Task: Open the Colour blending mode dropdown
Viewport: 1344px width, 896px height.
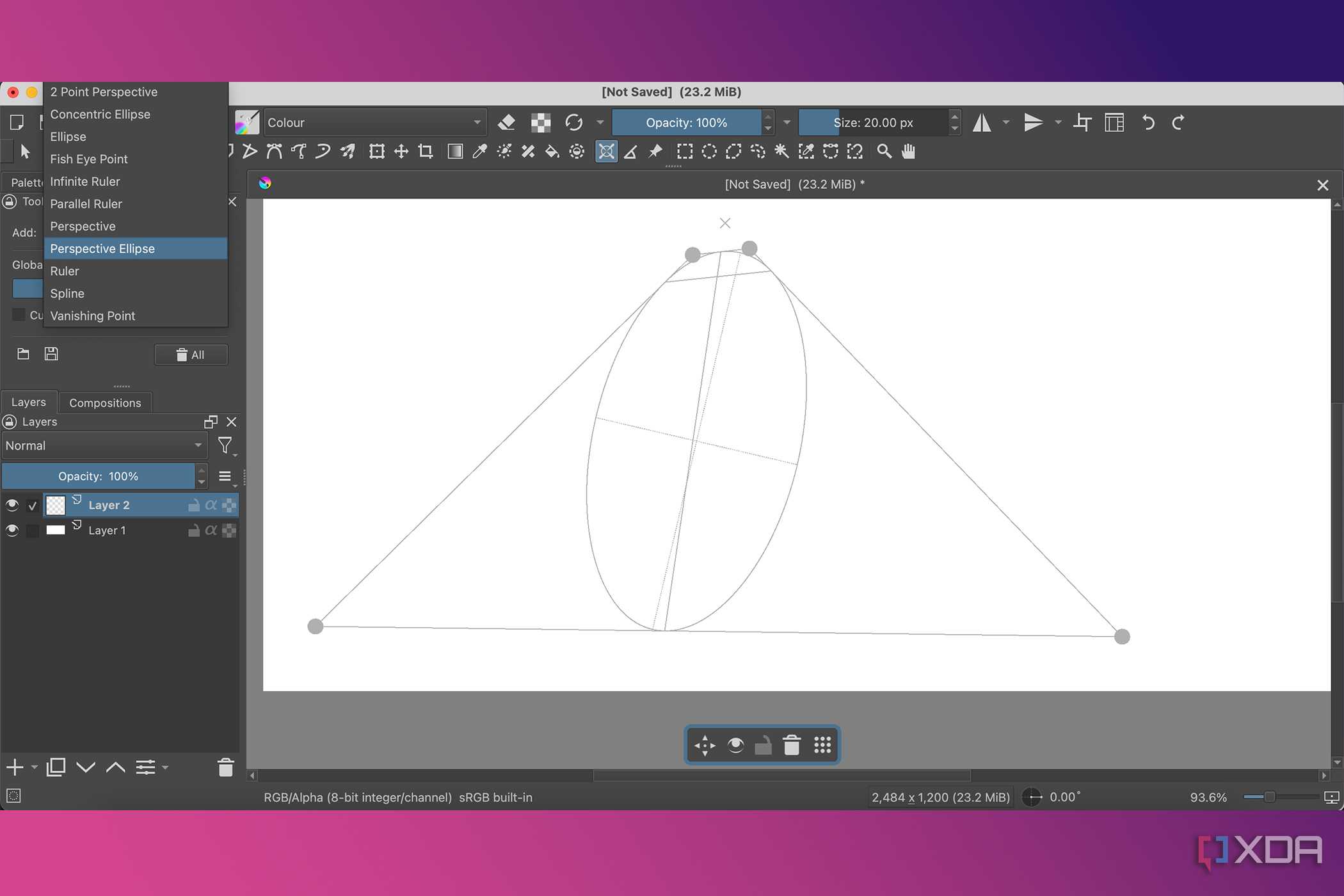Action: pyautogui.click(x=375, y=122)
